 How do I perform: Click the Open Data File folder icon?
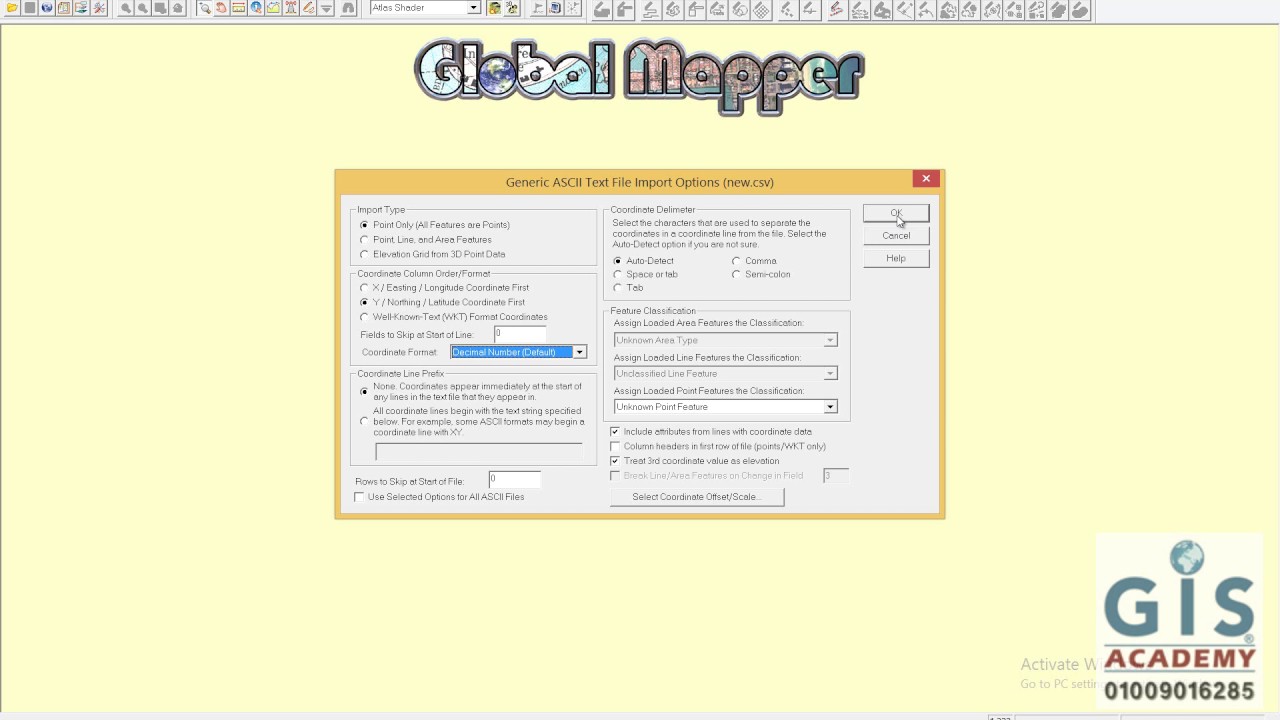(12, 8)
